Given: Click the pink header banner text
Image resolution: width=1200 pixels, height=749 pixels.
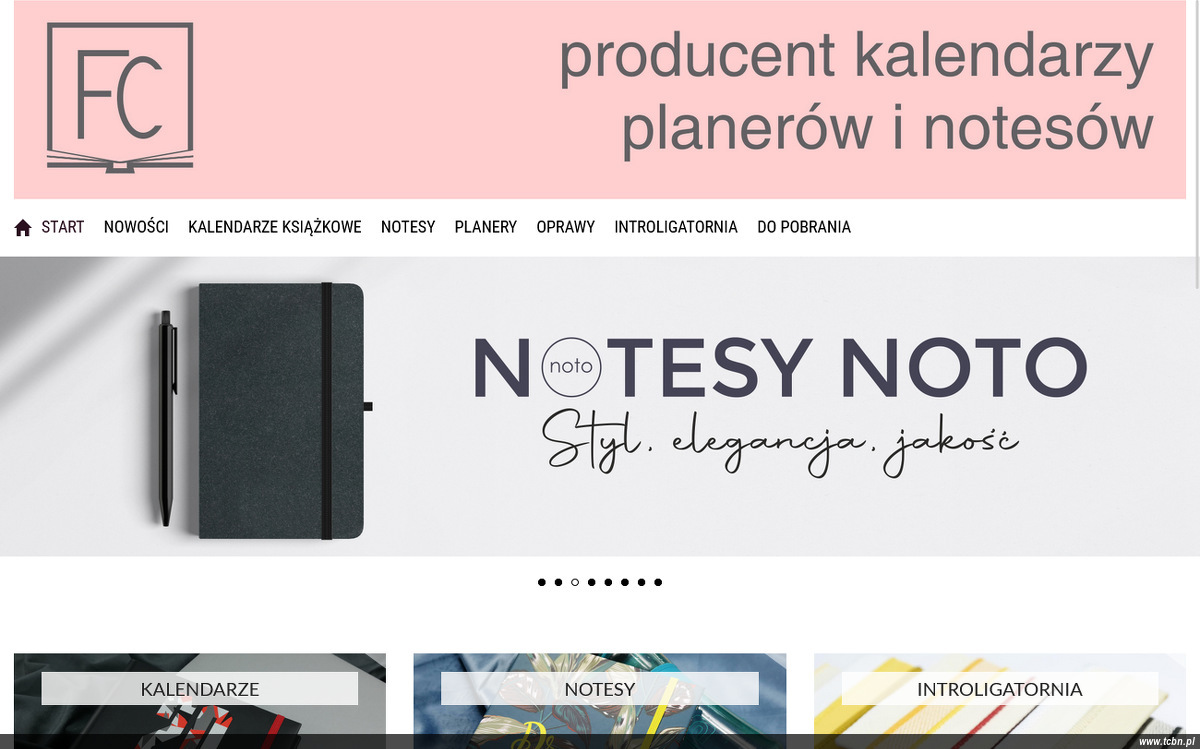Looking at the screenshot, I should (x=856, y=94).
